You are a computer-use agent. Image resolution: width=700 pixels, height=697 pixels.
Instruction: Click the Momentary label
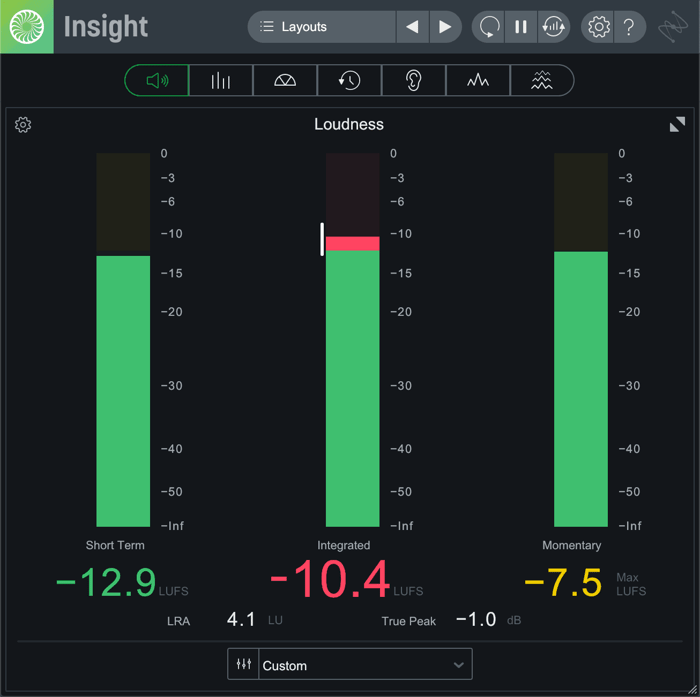tap(571, 545)
